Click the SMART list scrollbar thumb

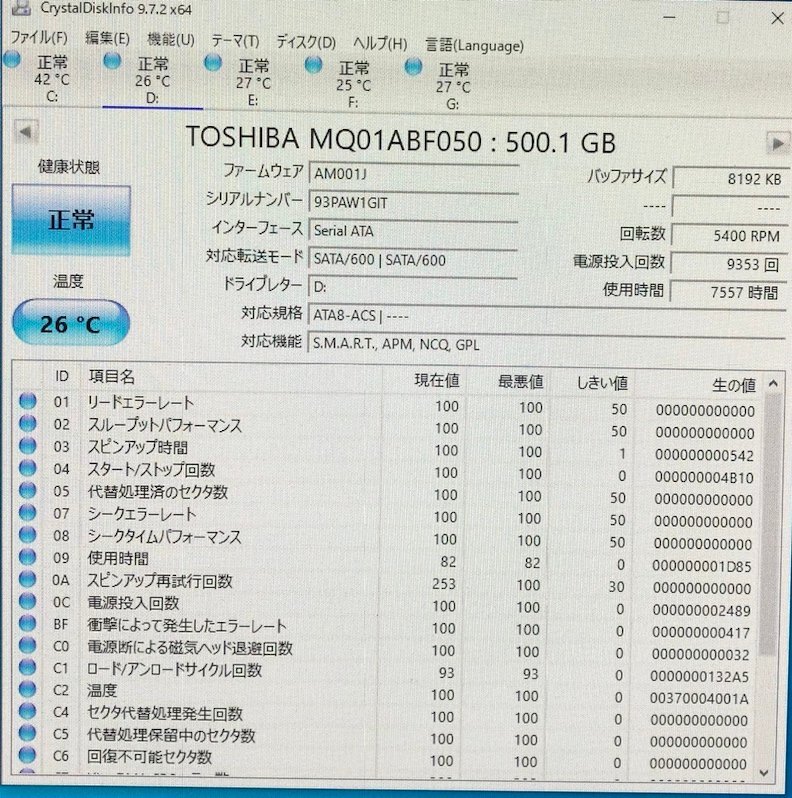[x=769, y=524]
